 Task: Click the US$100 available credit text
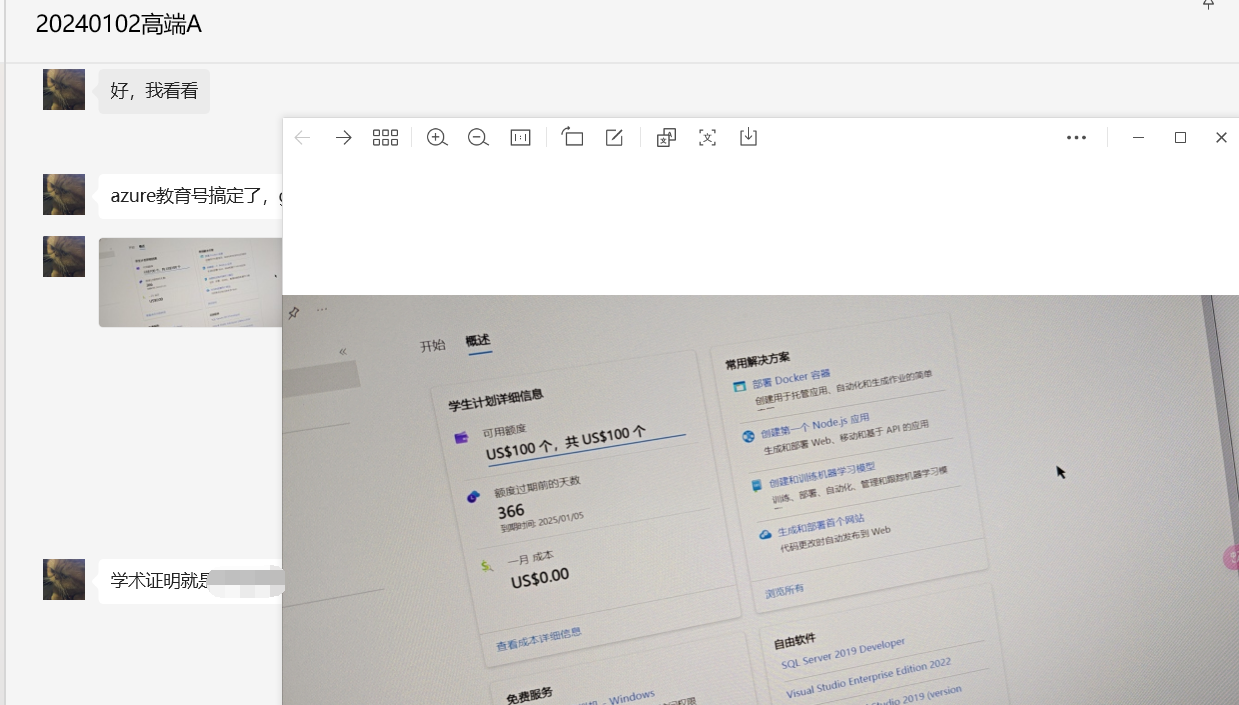(x=566, y=441)
